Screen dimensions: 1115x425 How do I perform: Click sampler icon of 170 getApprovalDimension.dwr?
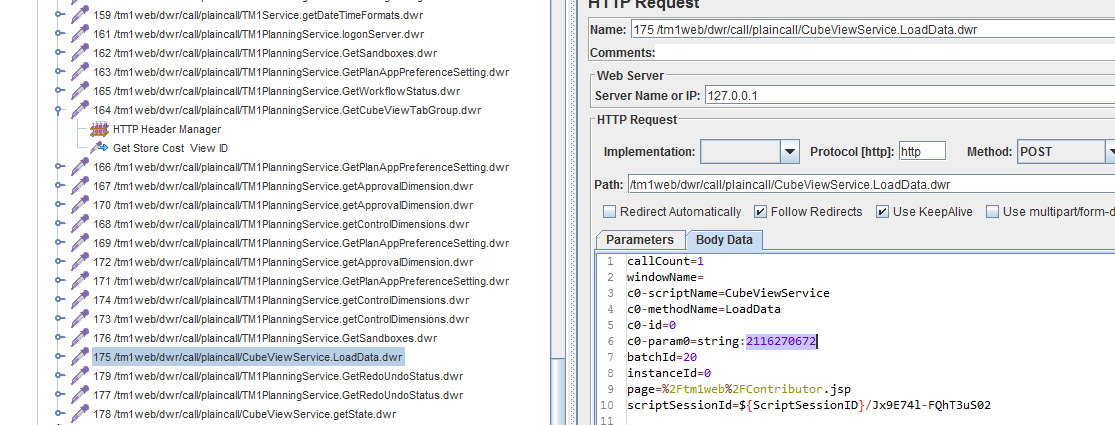point(80,205)
